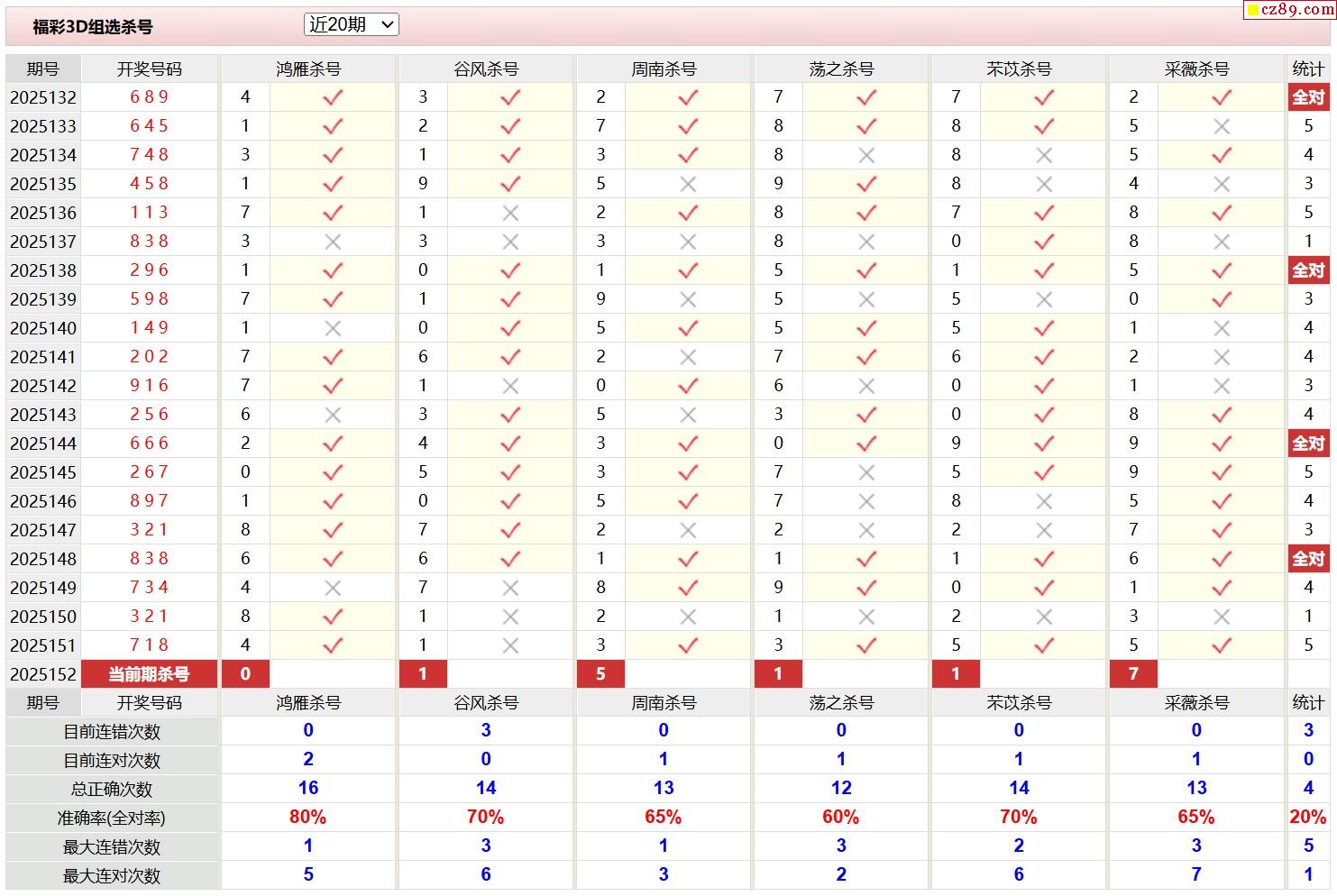Click the 谷风杀号 cross mark in row 2025142

510,386
